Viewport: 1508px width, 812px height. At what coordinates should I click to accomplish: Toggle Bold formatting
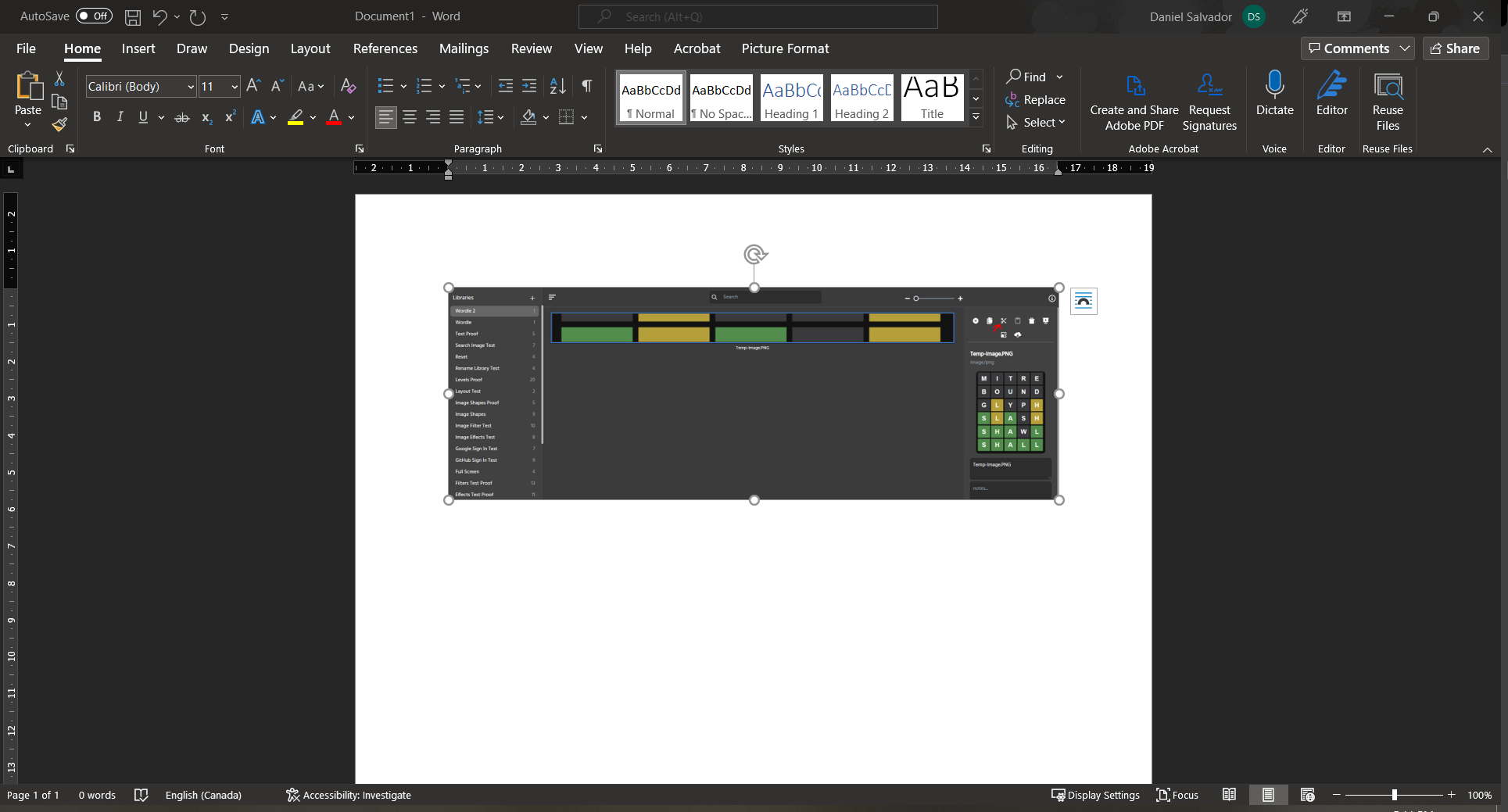pos(97,117)
